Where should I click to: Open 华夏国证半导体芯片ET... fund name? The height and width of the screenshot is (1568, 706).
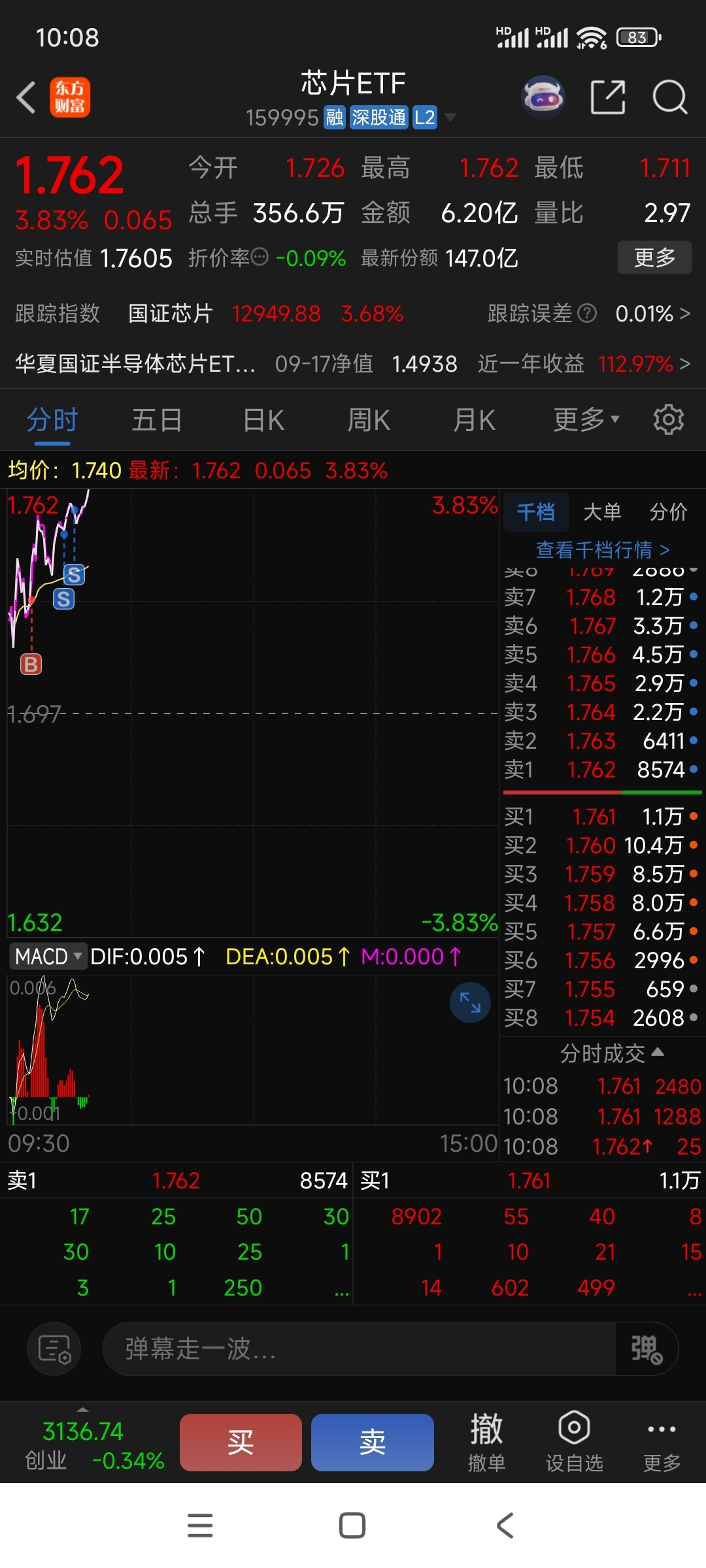coord(135,363)
